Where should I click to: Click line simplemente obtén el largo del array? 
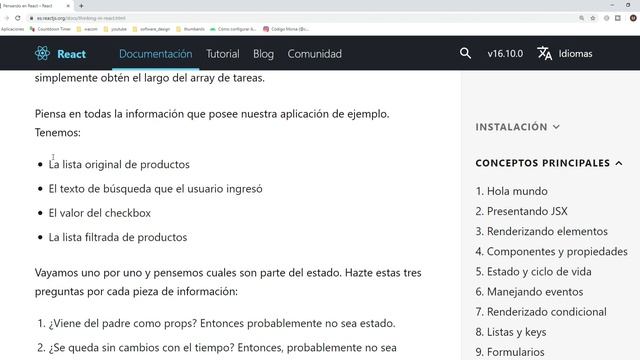149,78
